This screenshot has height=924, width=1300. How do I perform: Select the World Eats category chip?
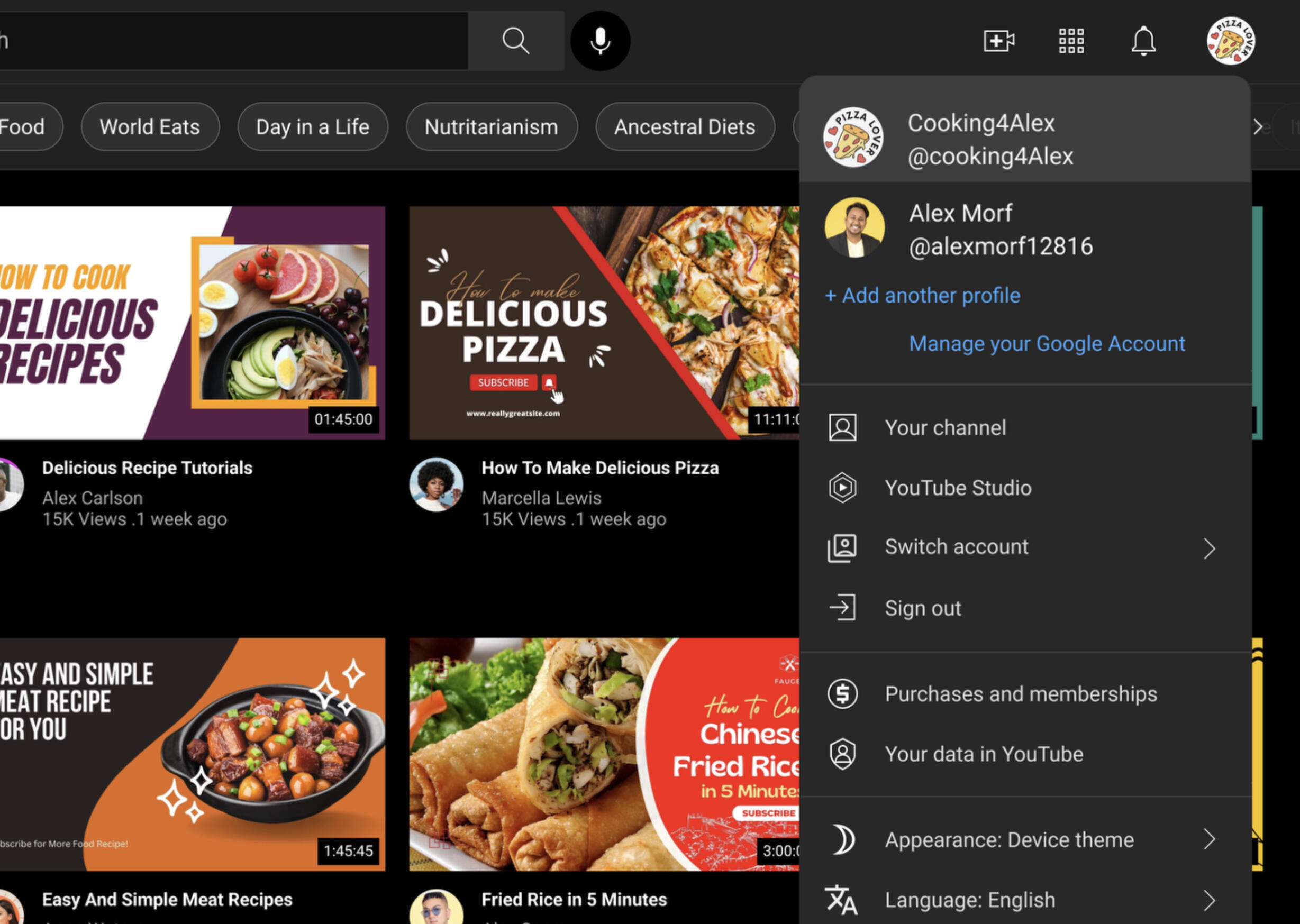pos(150,127)
